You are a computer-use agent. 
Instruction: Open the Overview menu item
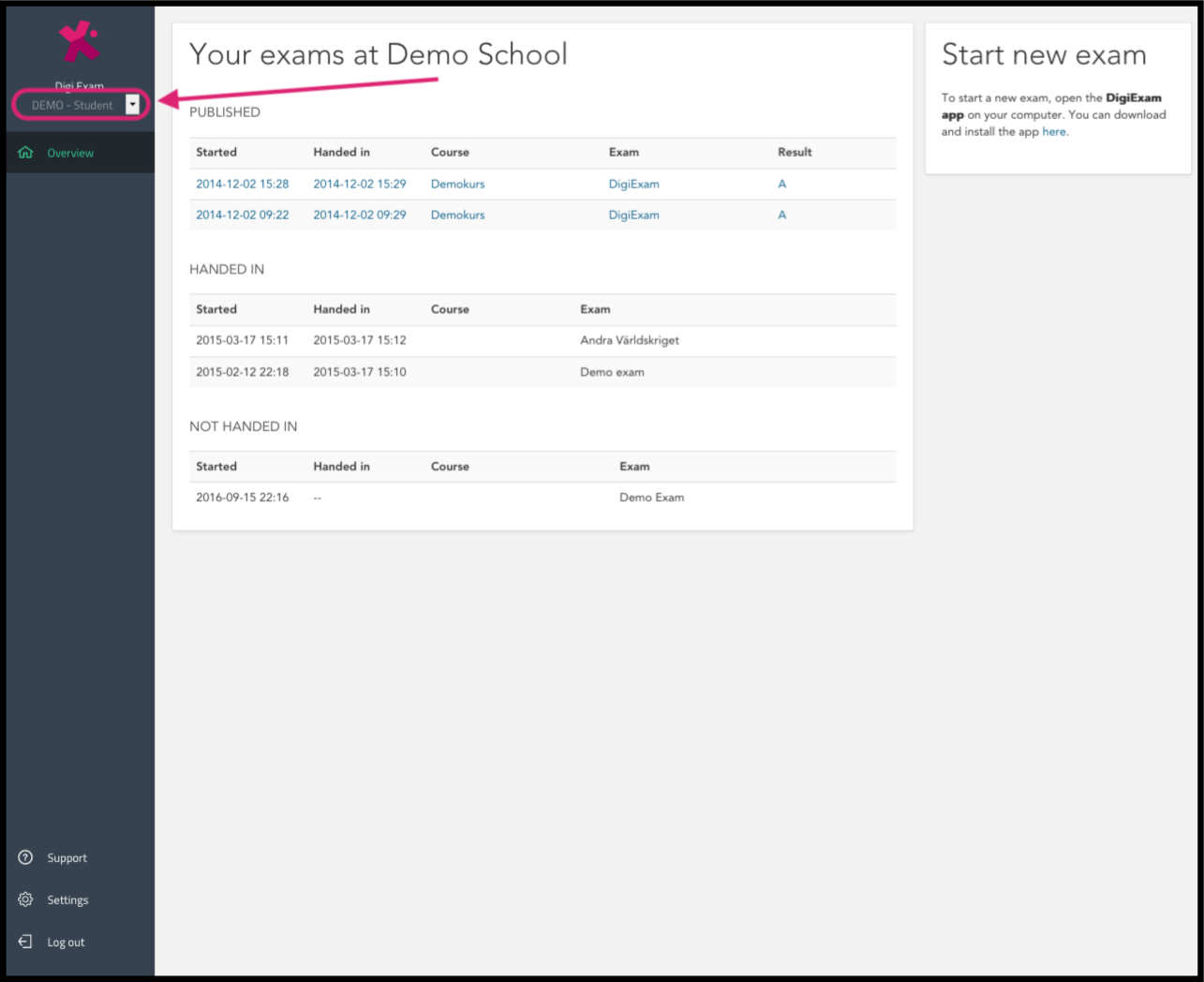pos(81,153)
